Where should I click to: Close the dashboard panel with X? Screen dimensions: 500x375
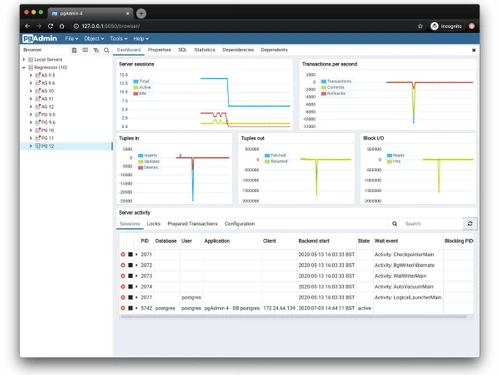474,50
